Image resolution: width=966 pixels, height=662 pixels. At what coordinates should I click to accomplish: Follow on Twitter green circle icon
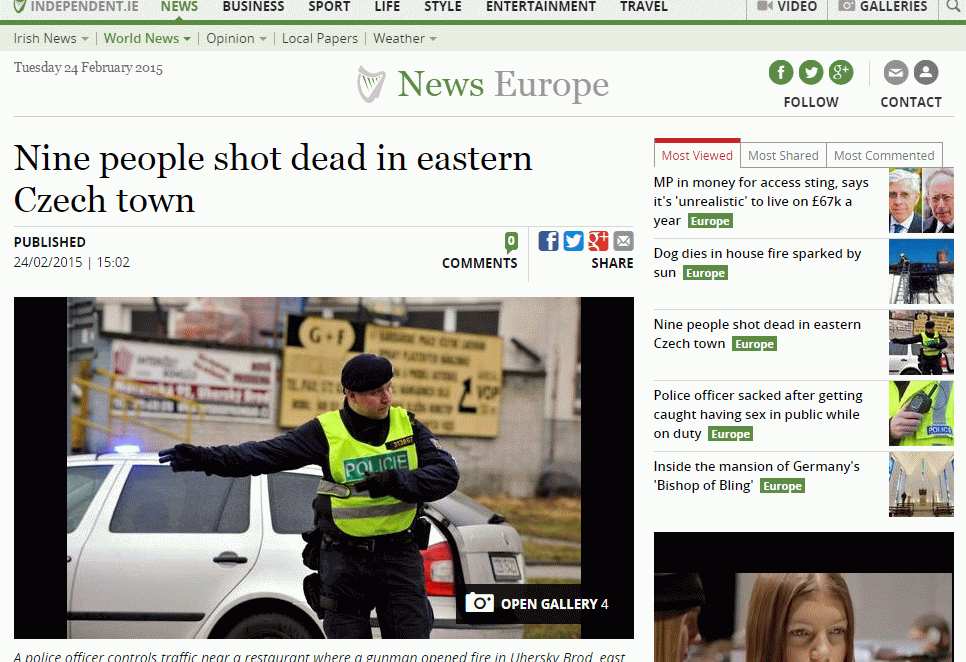(x=811, y=73)
